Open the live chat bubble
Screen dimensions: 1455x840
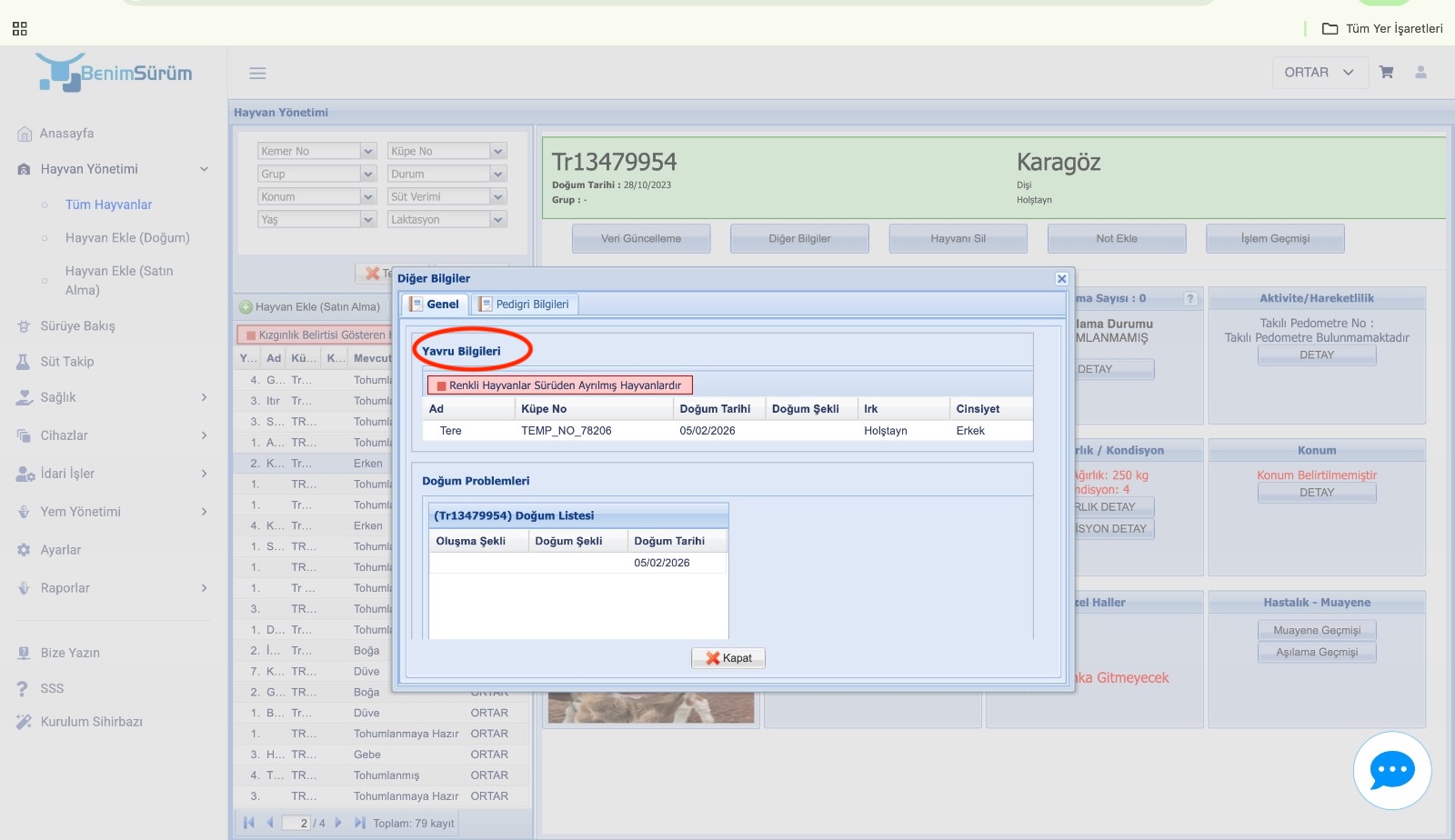pyautogui.click(x=1392, y=771)
